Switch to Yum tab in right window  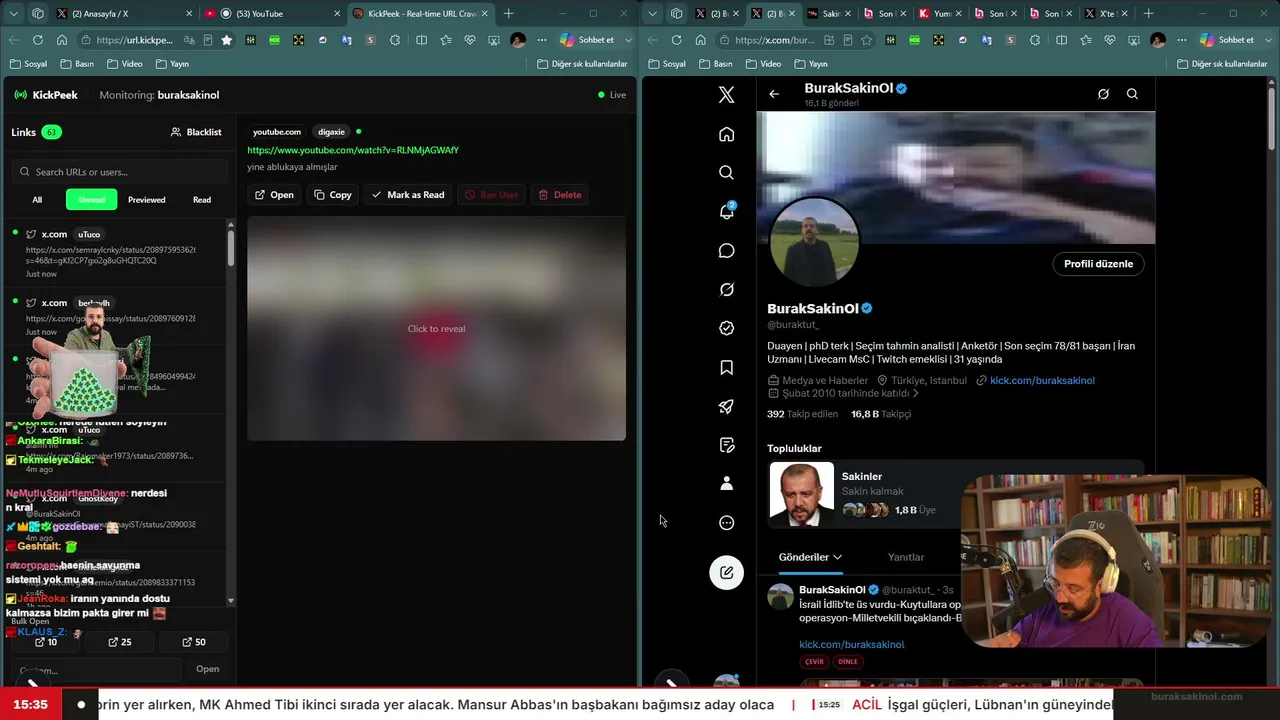tap(939, 13)
